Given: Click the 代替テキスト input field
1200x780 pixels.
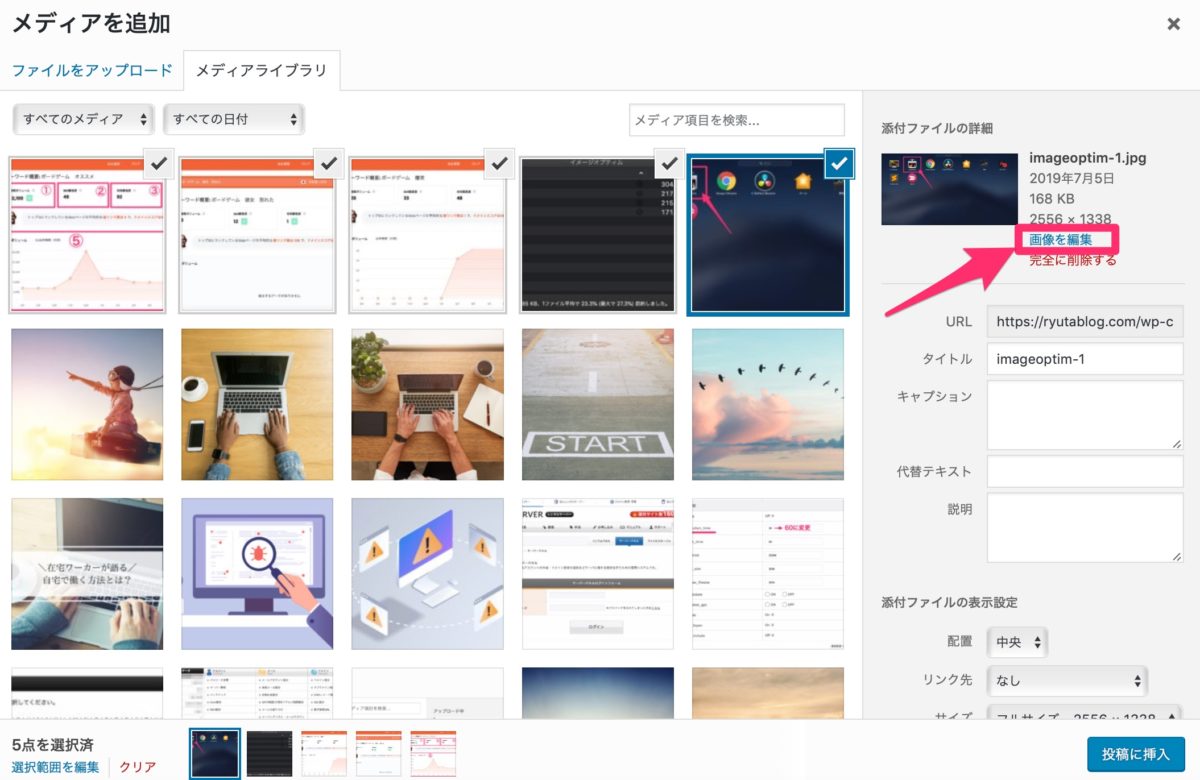Looking at the screenshot, I should (x=1085, y=471).
